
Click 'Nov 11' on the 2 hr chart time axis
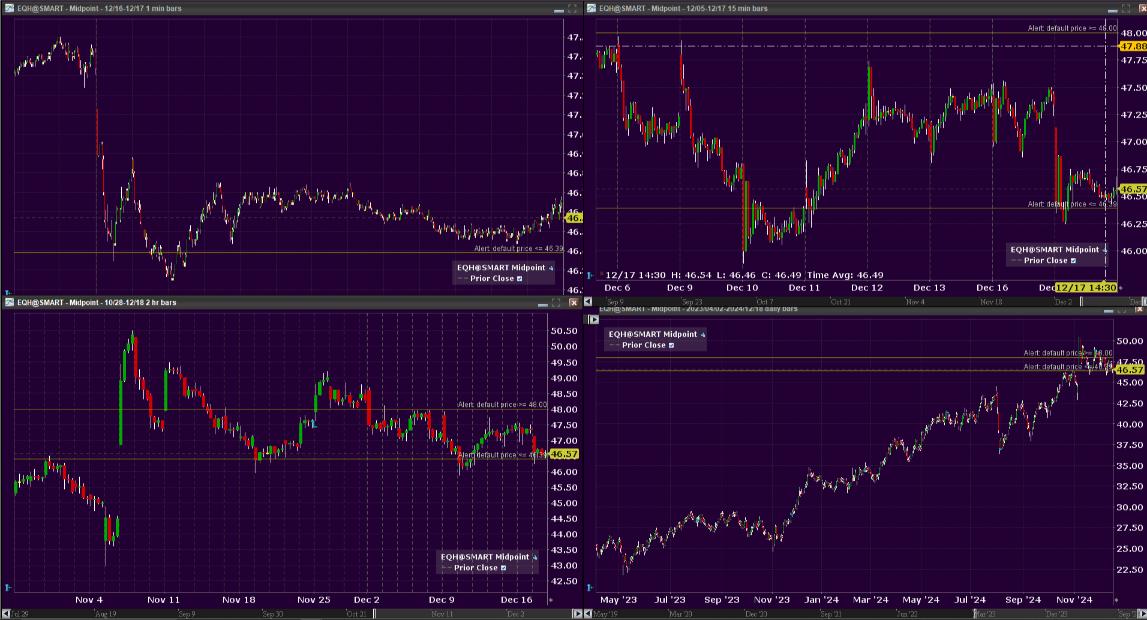(163, 600)
